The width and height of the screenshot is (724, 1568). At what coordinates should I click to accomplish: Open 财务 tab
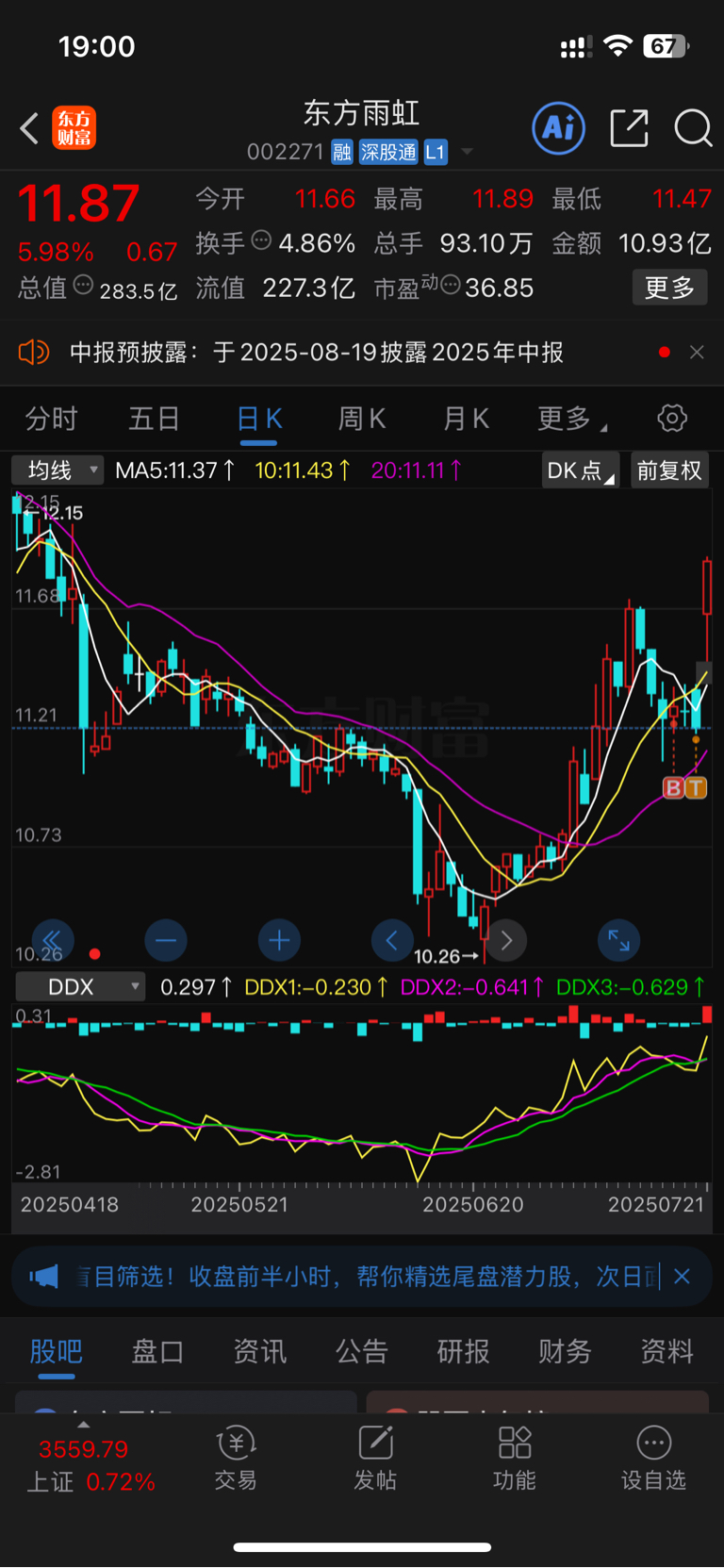565,1351
